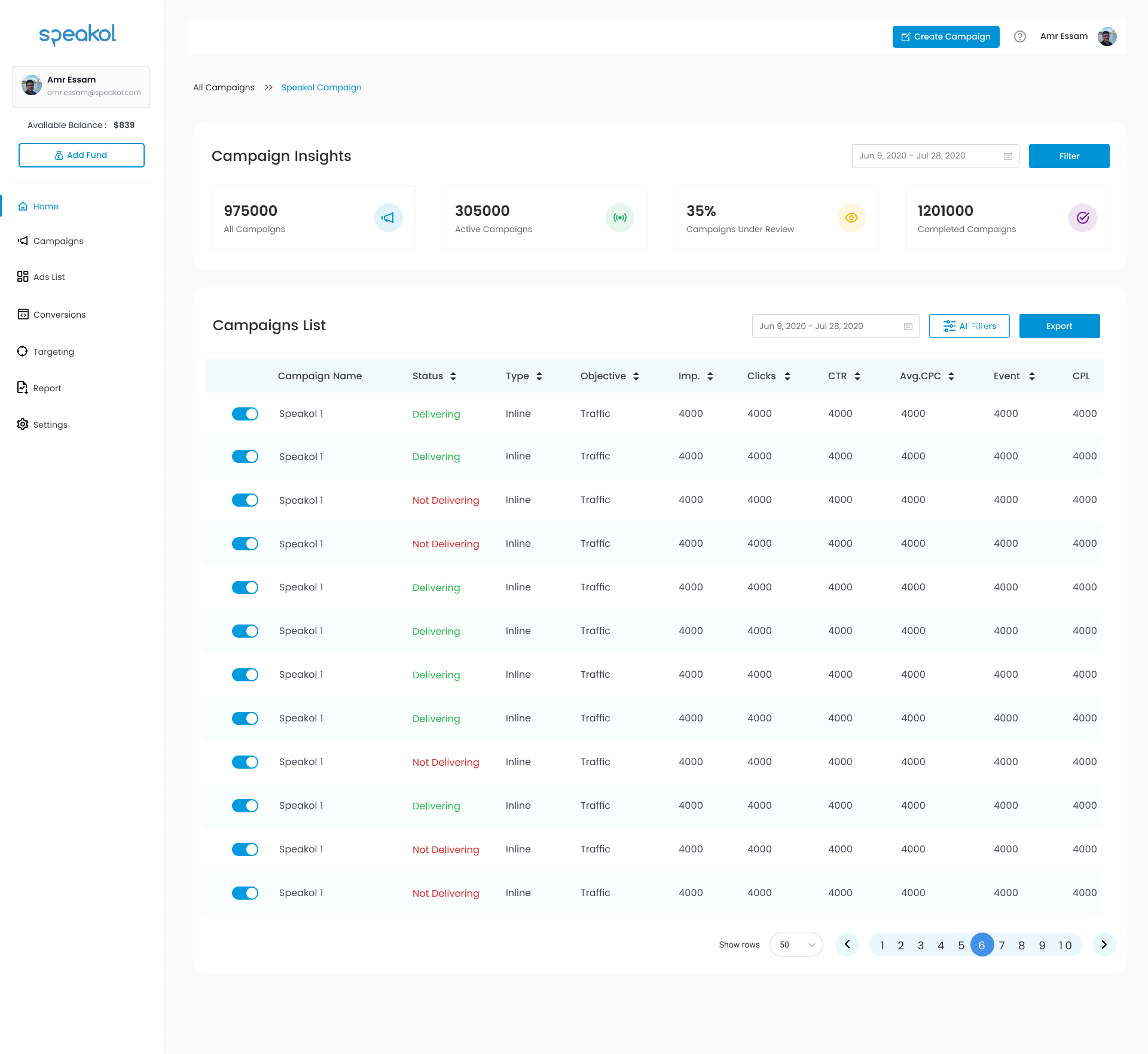Toggle seventh row campaign switch
1148x1054 pixels.
(x=245, y=675)
